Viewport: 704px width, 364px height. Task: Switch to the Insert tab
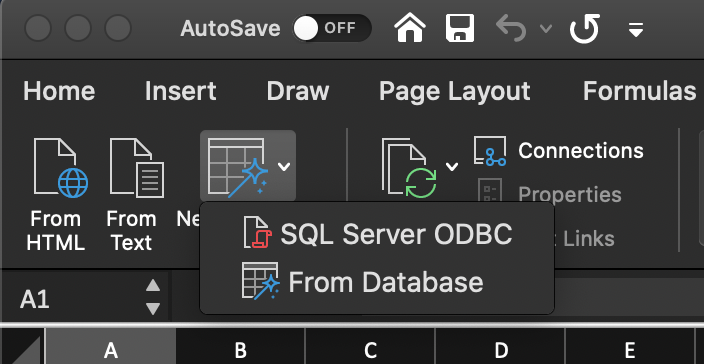180,91
